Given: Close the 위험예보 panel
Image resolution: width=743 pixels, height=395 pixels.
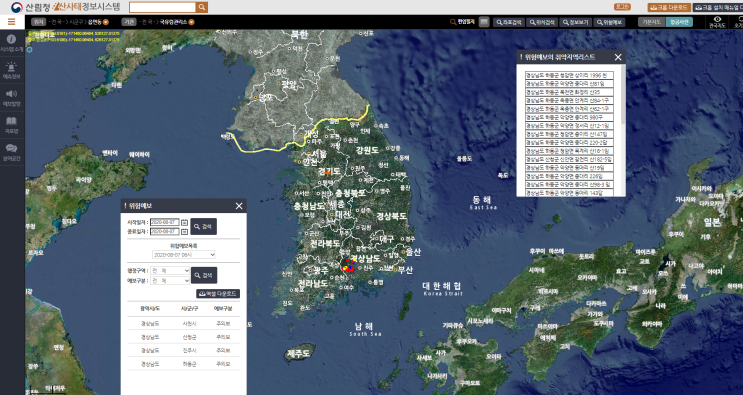Looking at the screenshot, I should click(239, 206).
